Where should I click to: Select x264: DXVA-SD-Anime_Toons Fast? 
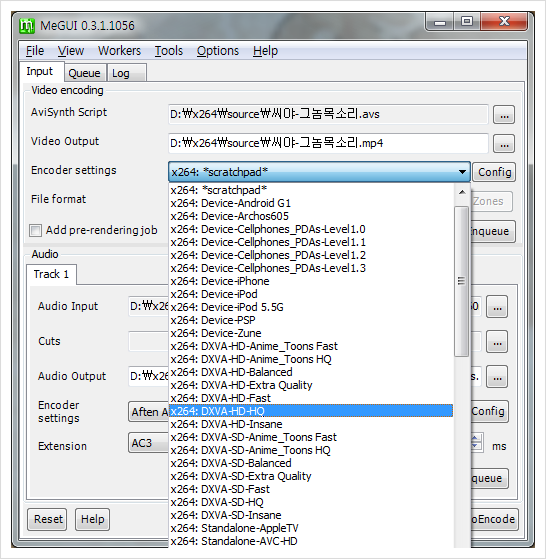pos(311,437)
